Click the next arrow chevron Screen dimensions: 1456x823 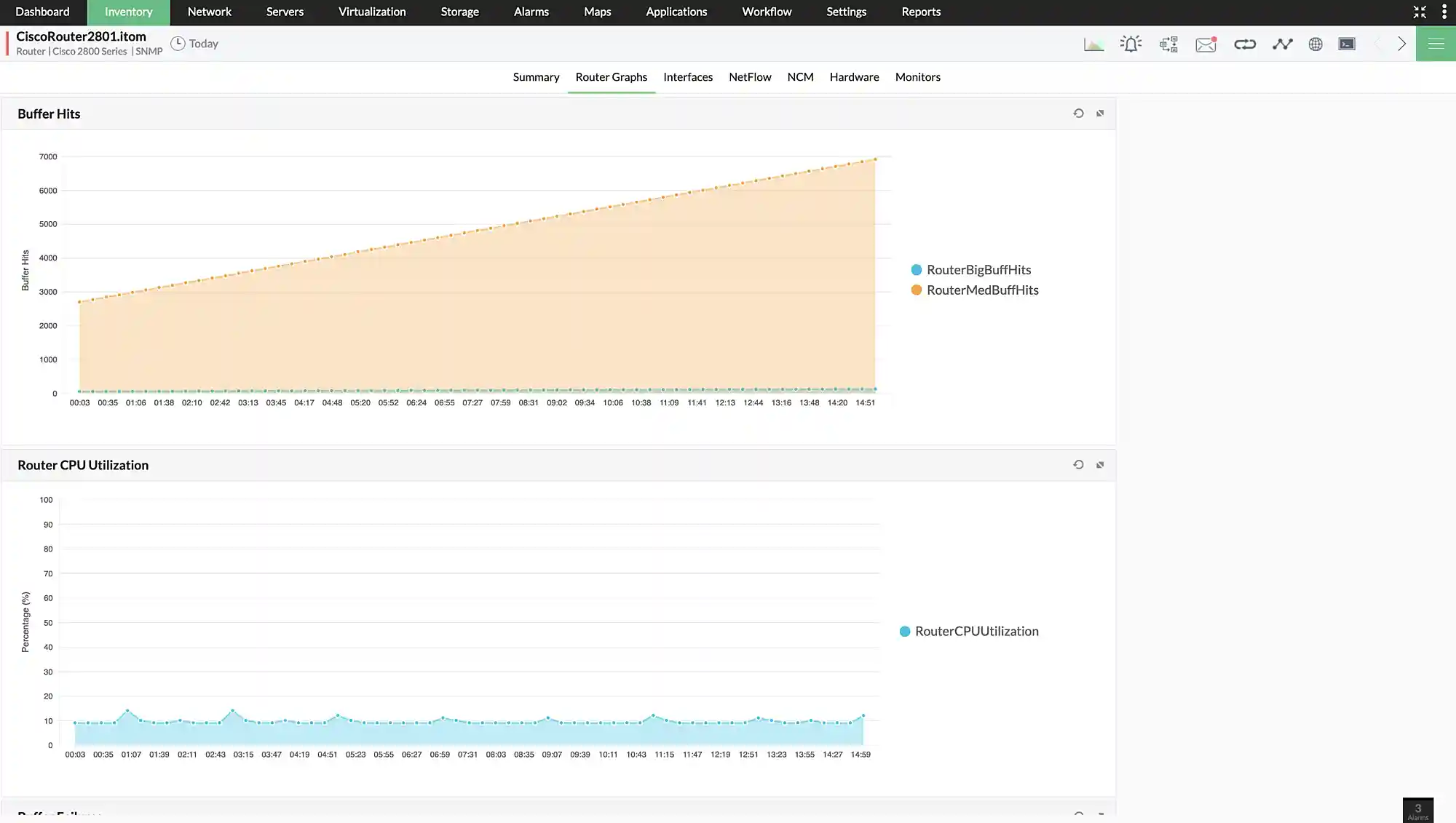[1401, 44]
